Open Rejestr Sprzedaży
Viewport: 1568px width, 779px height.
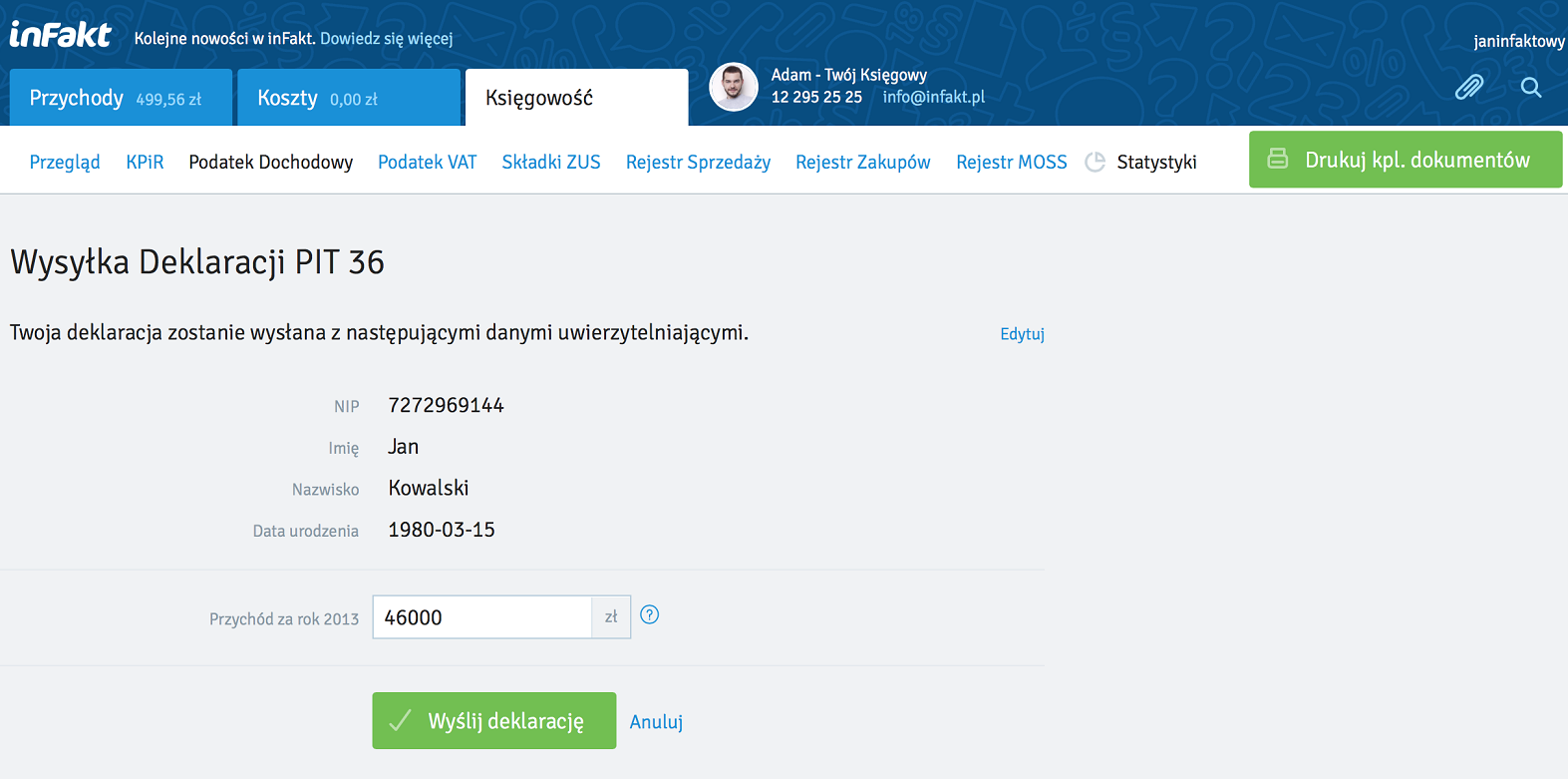click(698, 163)
